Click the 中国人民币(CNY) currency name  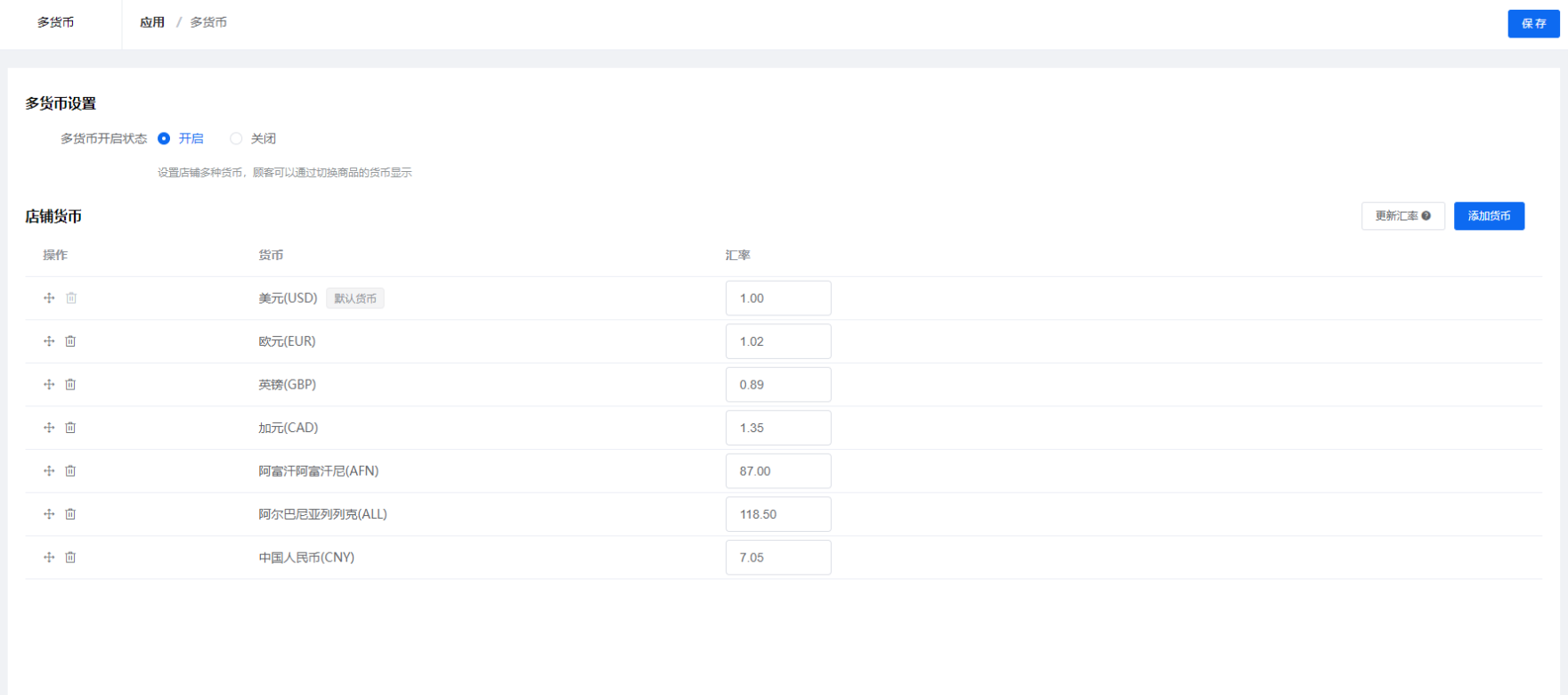(x=306, y=557)
